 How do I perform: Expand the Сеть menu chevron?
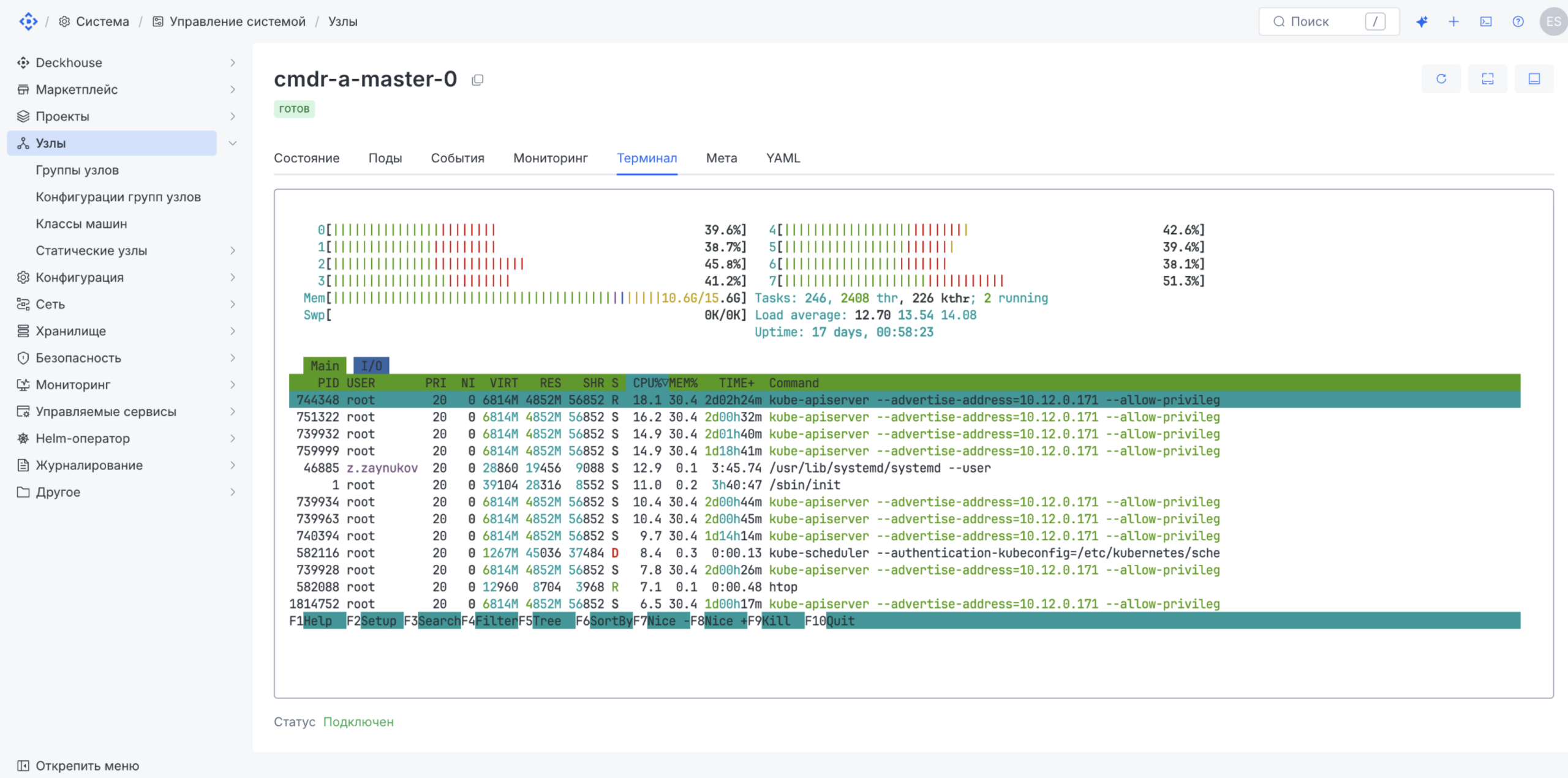click(233, 304)
